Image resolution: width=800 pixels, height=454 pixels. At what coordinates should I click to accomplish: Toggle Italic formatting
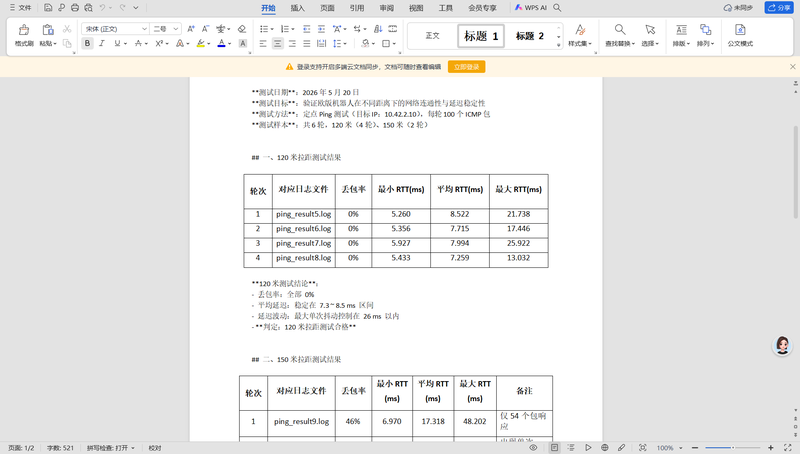[x=102, y=44]
